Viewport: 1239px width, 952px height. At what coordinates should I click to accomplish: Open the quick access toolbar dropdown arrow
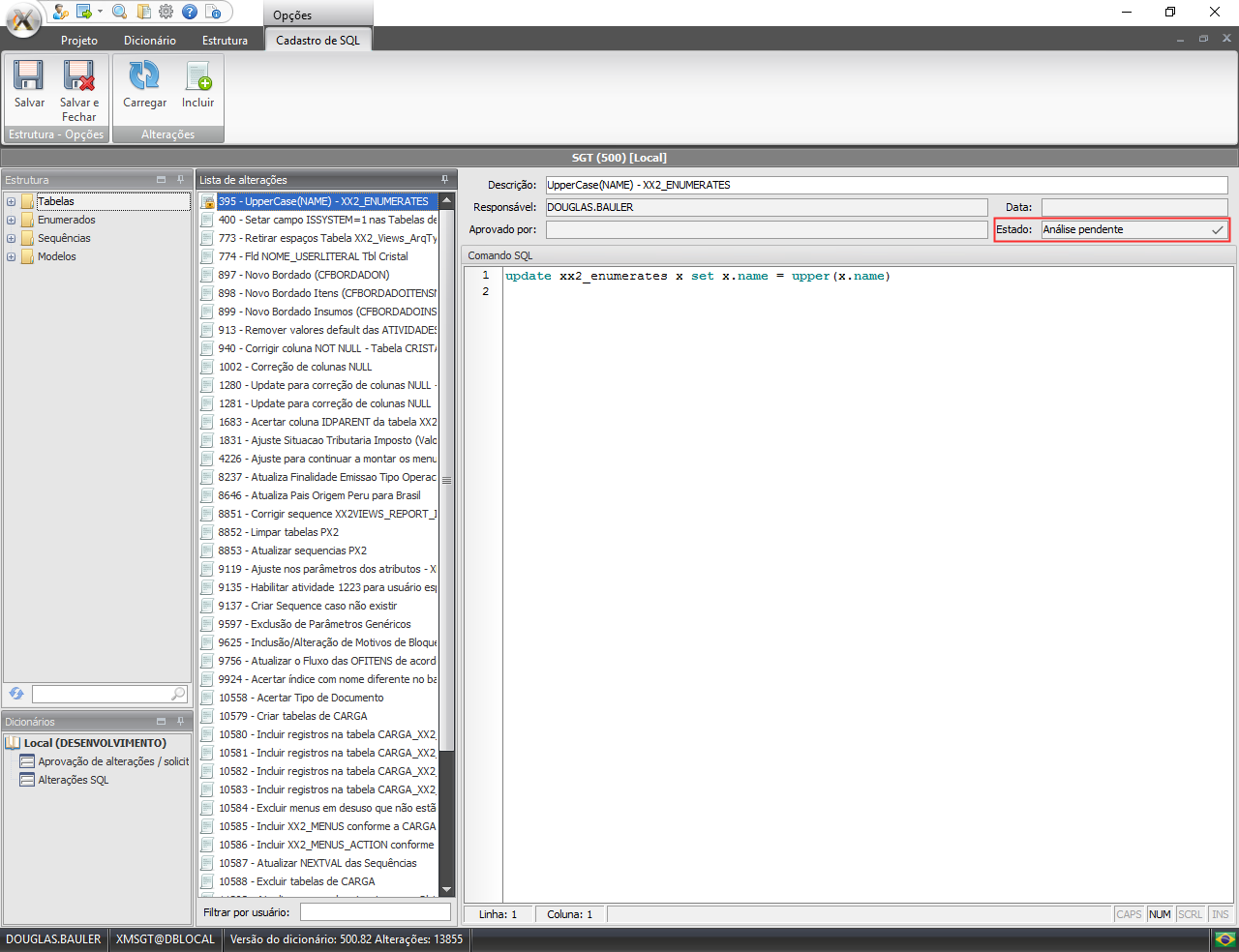coord(100,12)
